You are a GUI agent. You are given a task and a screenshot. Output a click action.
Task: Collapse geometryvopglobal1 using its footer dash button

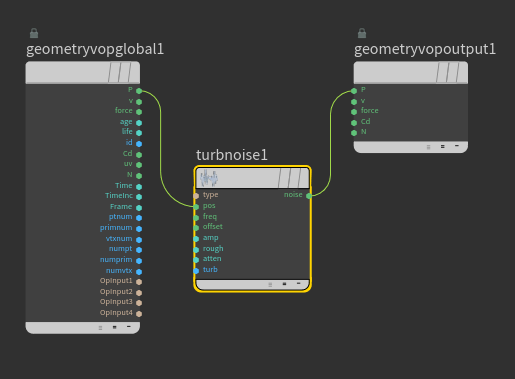click(x=129, y=327)
